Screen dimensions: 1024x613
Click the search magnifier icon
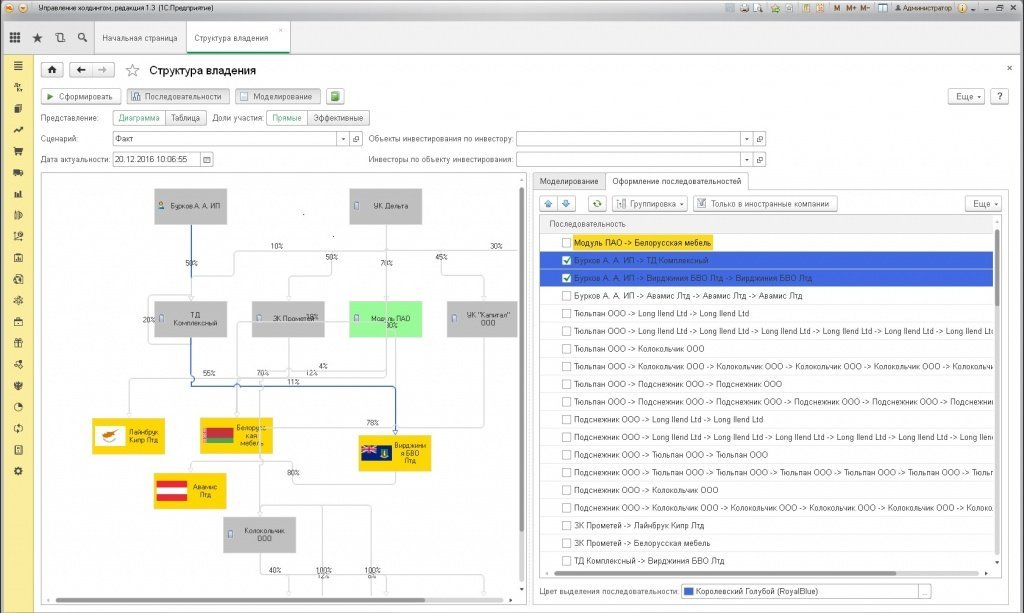click(x=82, y=38)
